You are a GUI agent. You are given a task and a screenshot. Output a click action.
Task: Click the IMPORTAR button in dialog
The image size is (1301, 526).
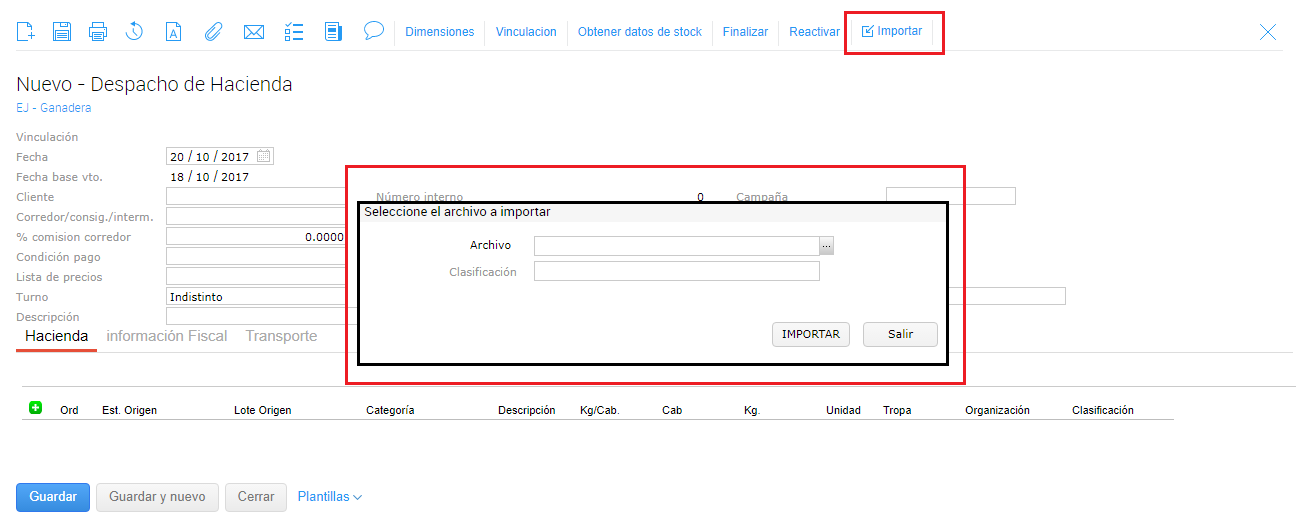pos(811,334)
